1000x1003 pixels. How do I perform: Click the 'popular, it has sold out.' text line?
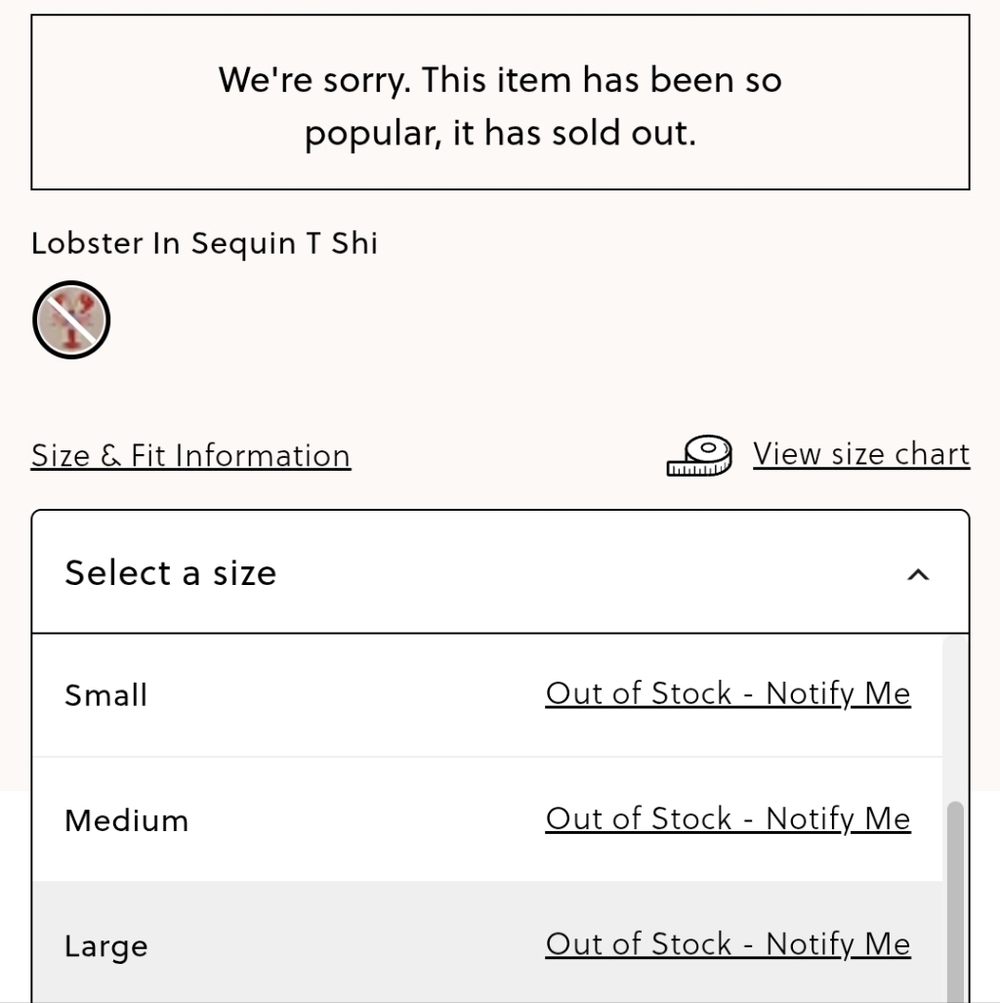[x=500, y=134]
